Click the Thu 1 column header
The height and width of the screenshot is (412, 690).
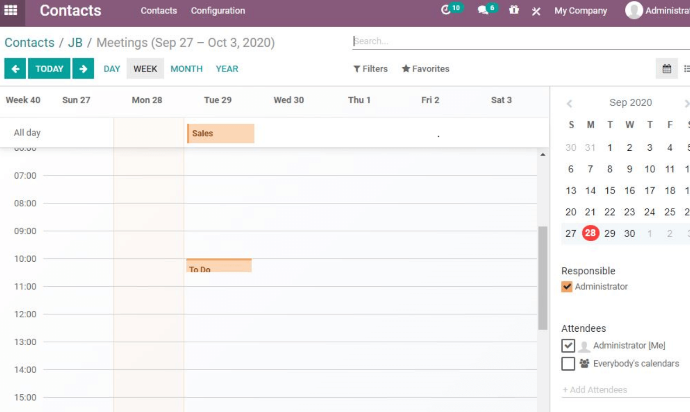pos(359,100)
